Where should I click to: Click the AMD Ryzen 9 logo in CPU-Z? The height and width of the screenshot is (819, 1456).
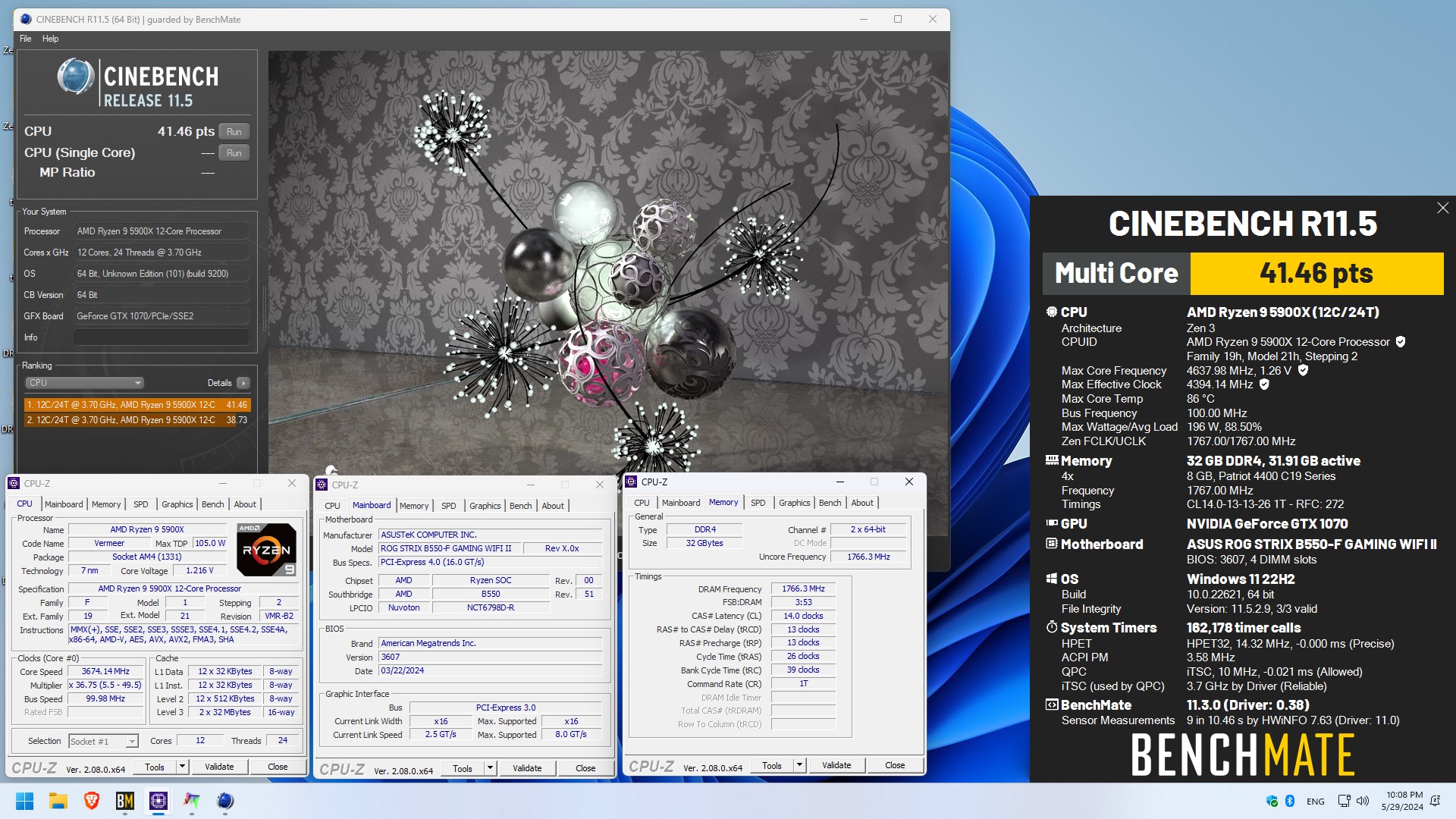266,549
